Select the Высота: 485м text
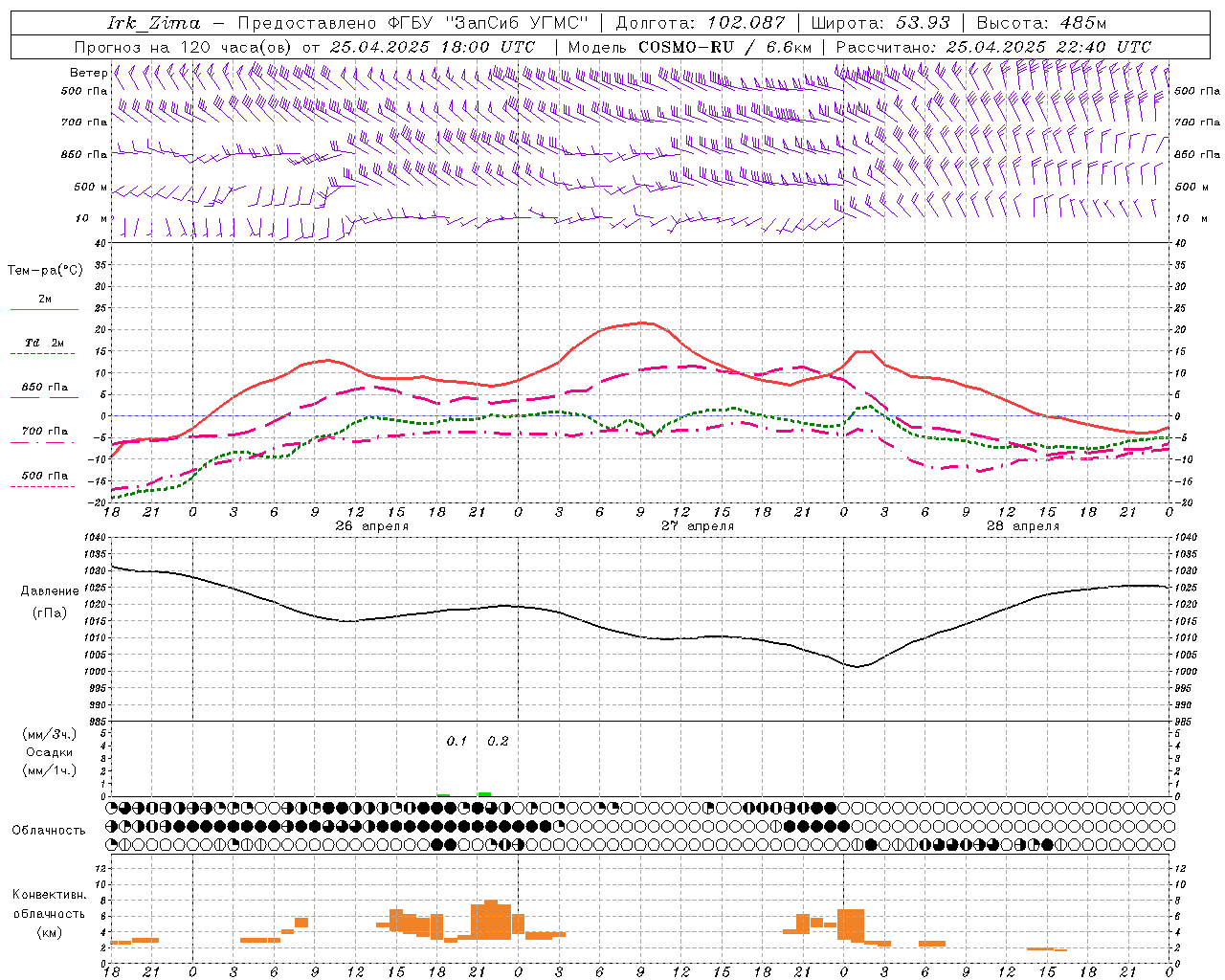1225x980 pixels. [1041, 23]
